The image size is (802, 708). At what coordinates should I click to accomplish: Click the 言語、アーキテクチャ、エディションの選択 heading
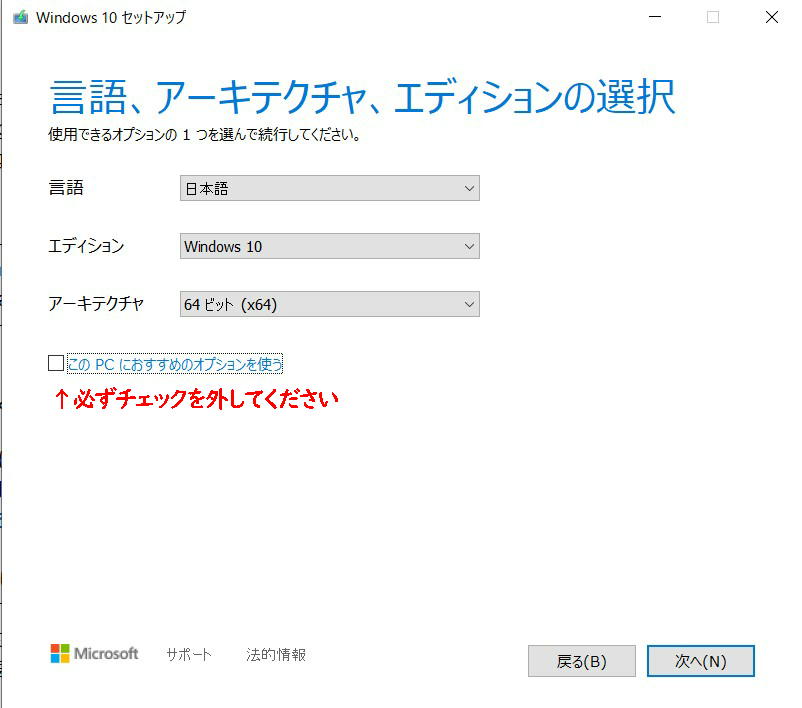363,97
